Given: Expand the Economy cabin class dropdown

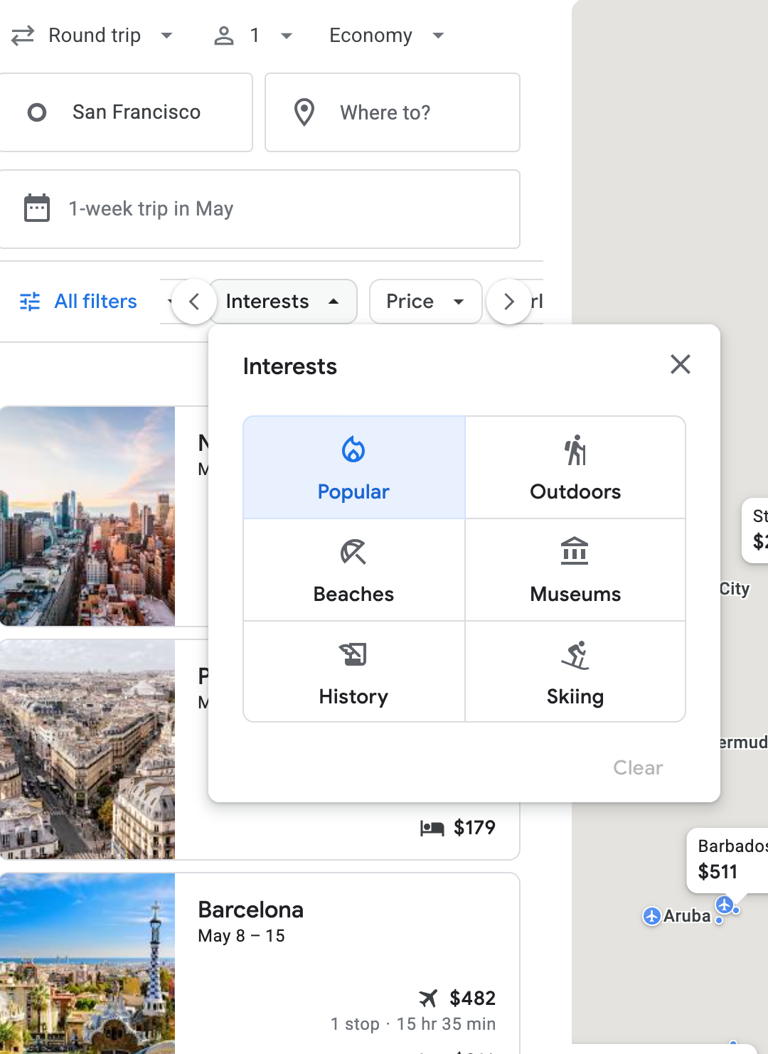Looking at the screenshot, I should point(385,35).
